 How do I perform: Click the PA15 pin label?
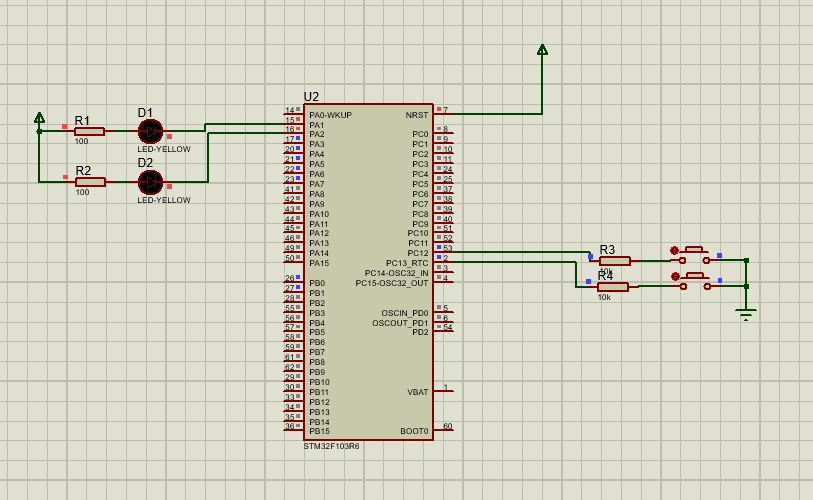[319, 263]
